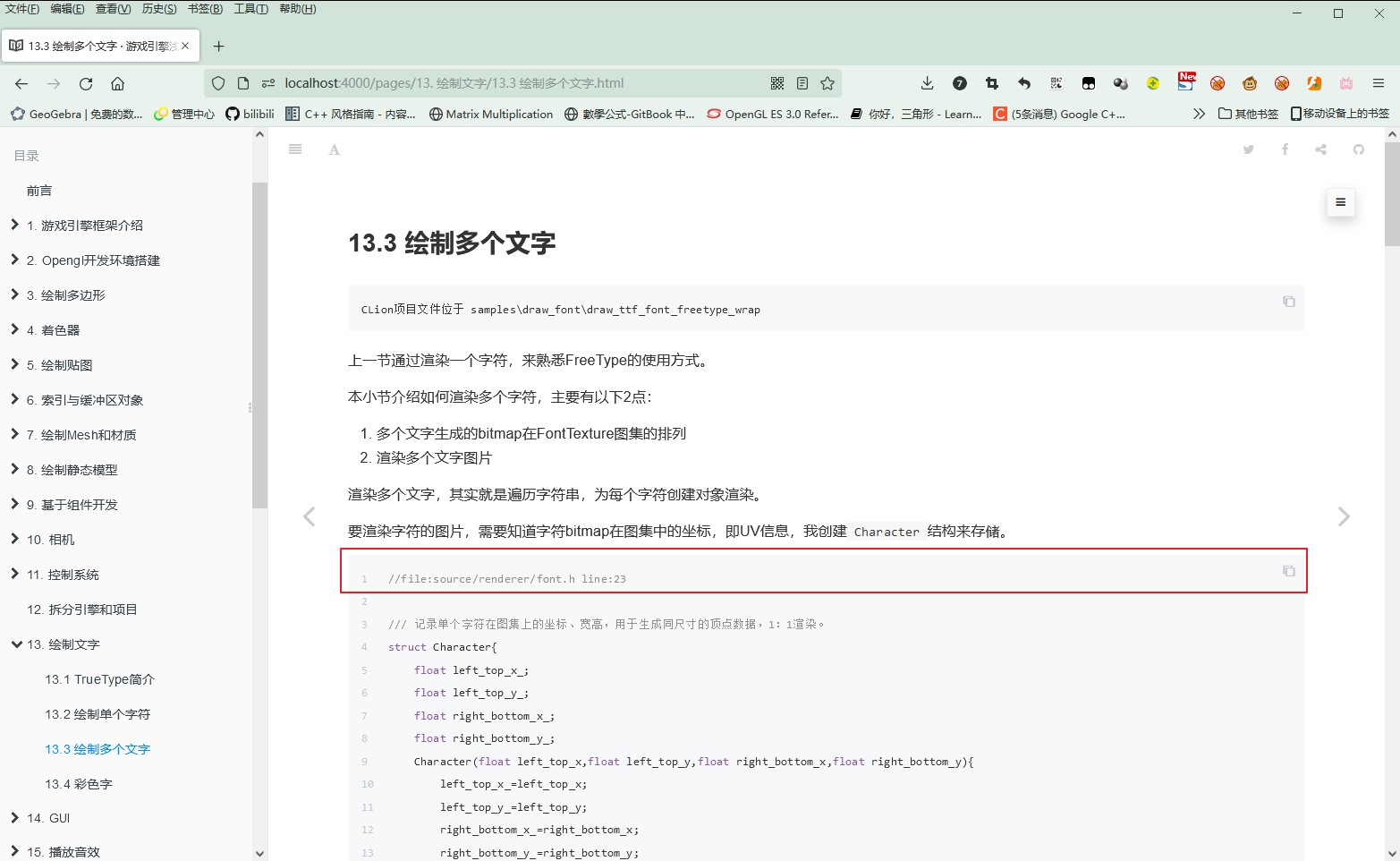Expand chapter 7 绘制Mesh和材质
This screenshot has width=1400, height=861.
coord(14,434)
